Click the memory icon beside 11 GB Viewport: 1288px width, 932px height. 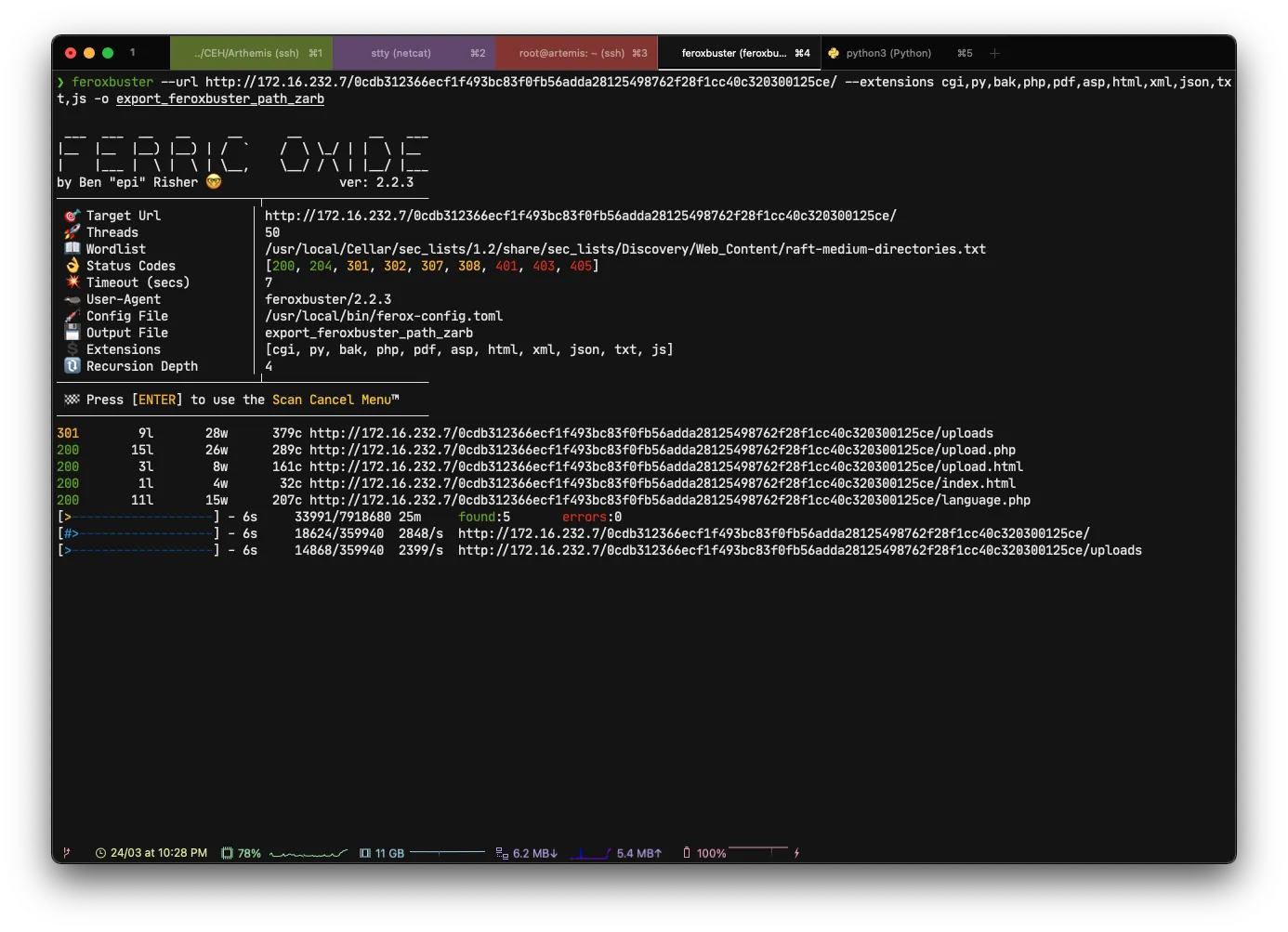click(365, 853)
